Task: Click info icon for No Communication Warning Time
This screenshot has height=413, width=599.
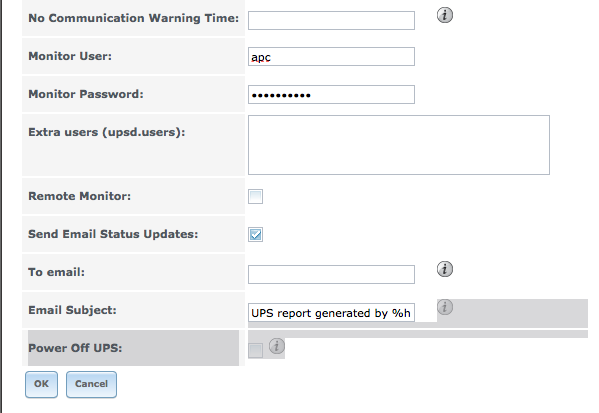Action: click(x=445, y=15)
